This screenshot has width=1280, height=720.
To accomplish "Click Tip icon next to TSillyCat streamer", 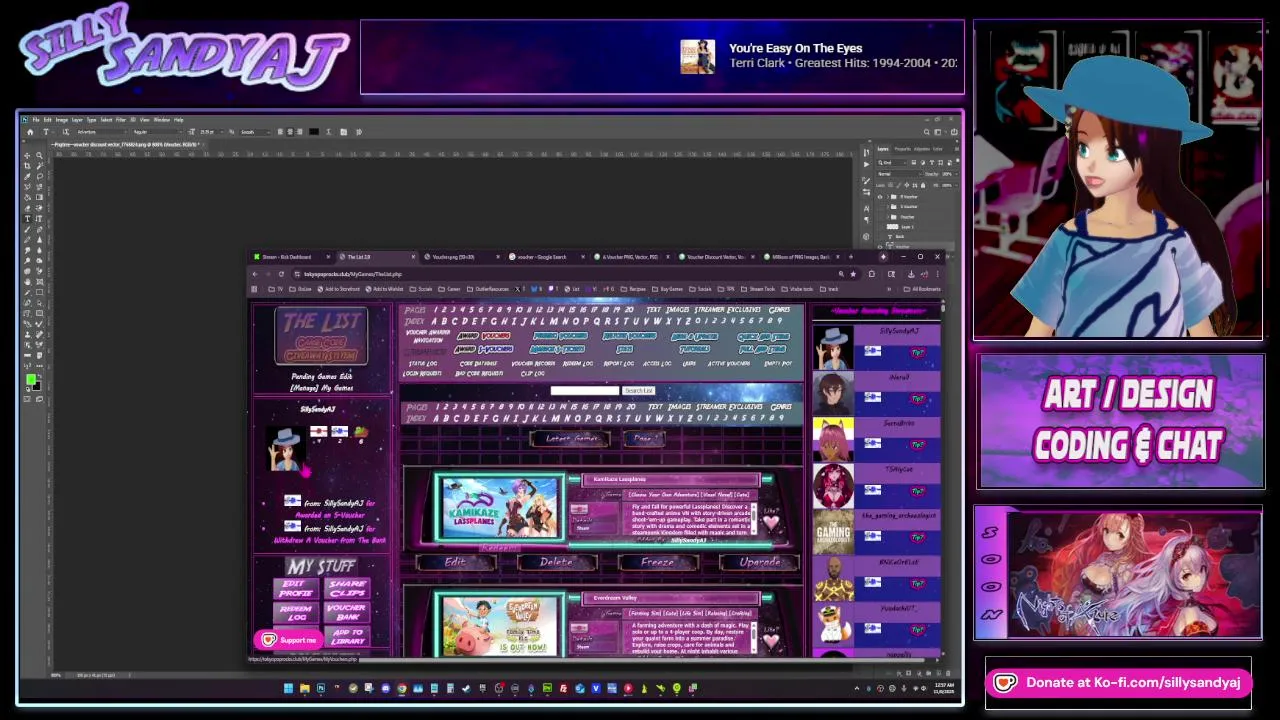I will [x=918, y=490].
